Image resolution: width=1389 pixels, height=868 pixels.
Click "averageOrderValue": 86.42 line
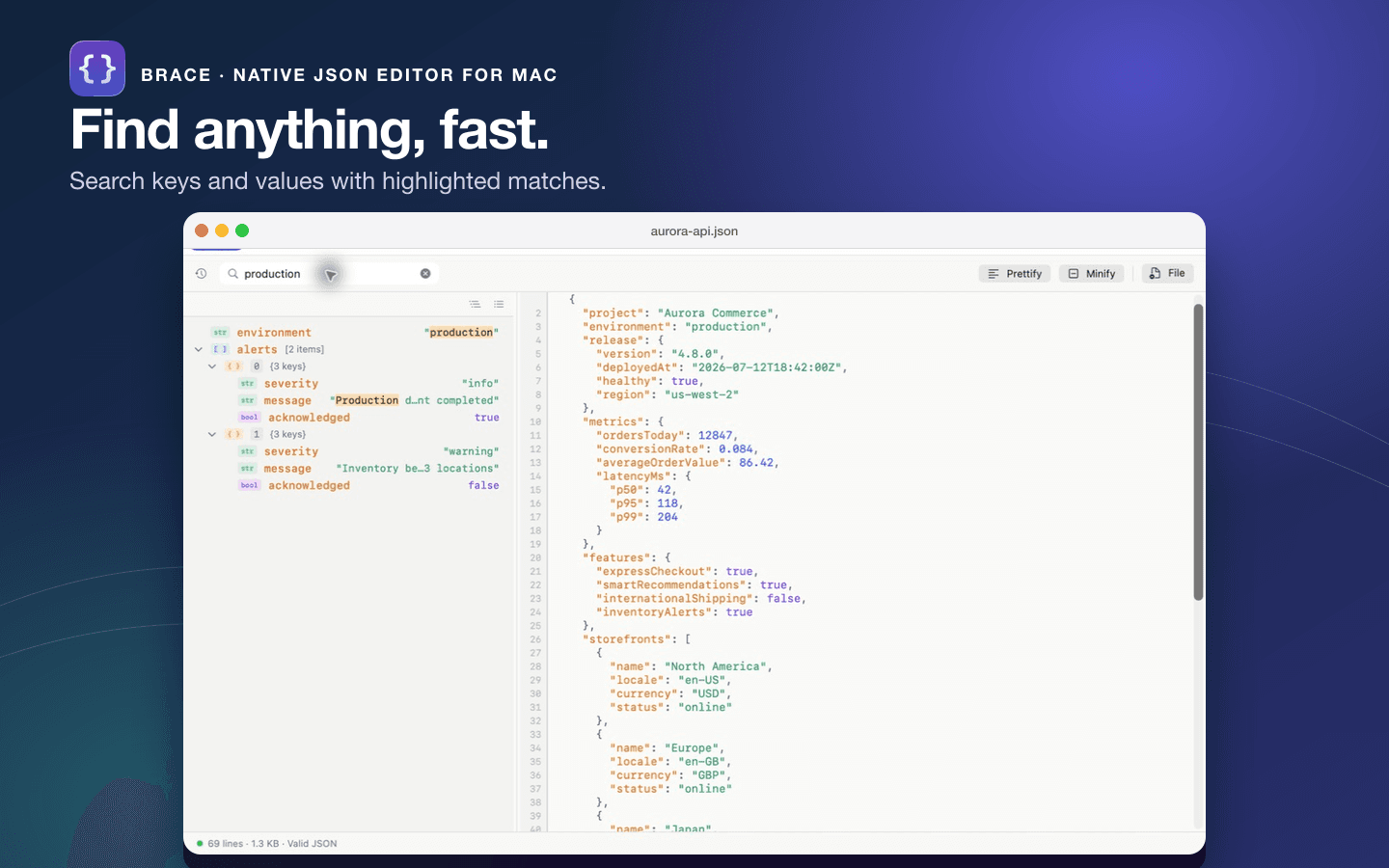click(x=688, y=463)
